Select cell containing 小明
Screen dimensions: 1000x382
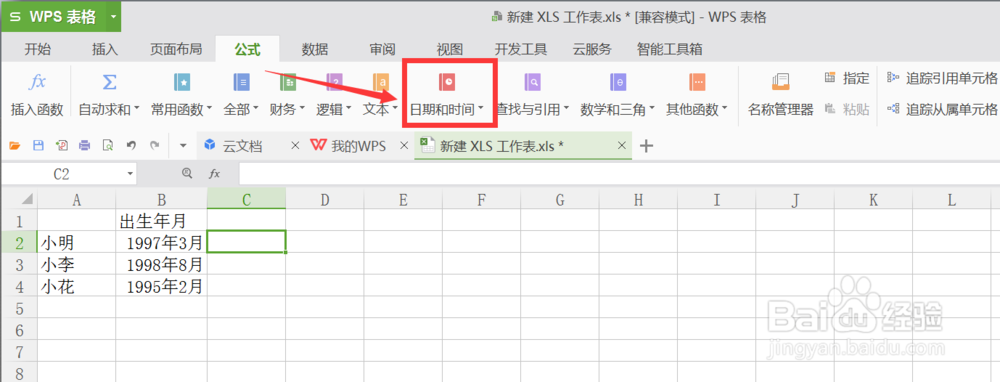[77, 242]
